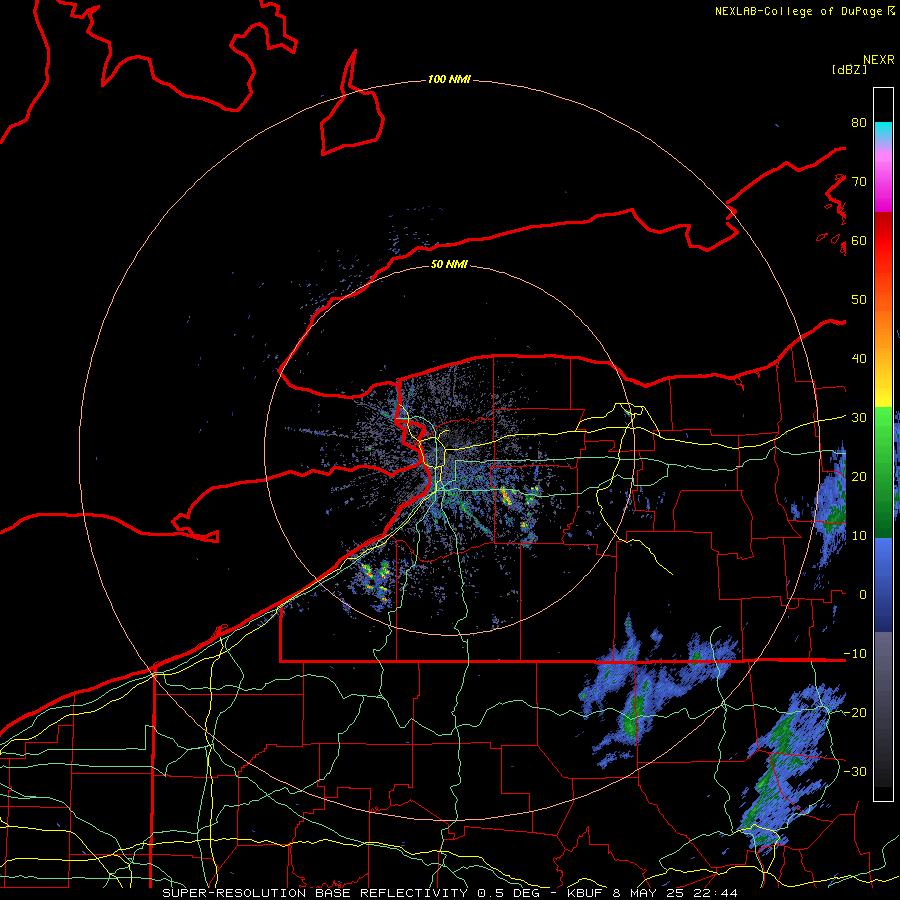Click the 60 dBZ scale value

[x=859, y=240]
